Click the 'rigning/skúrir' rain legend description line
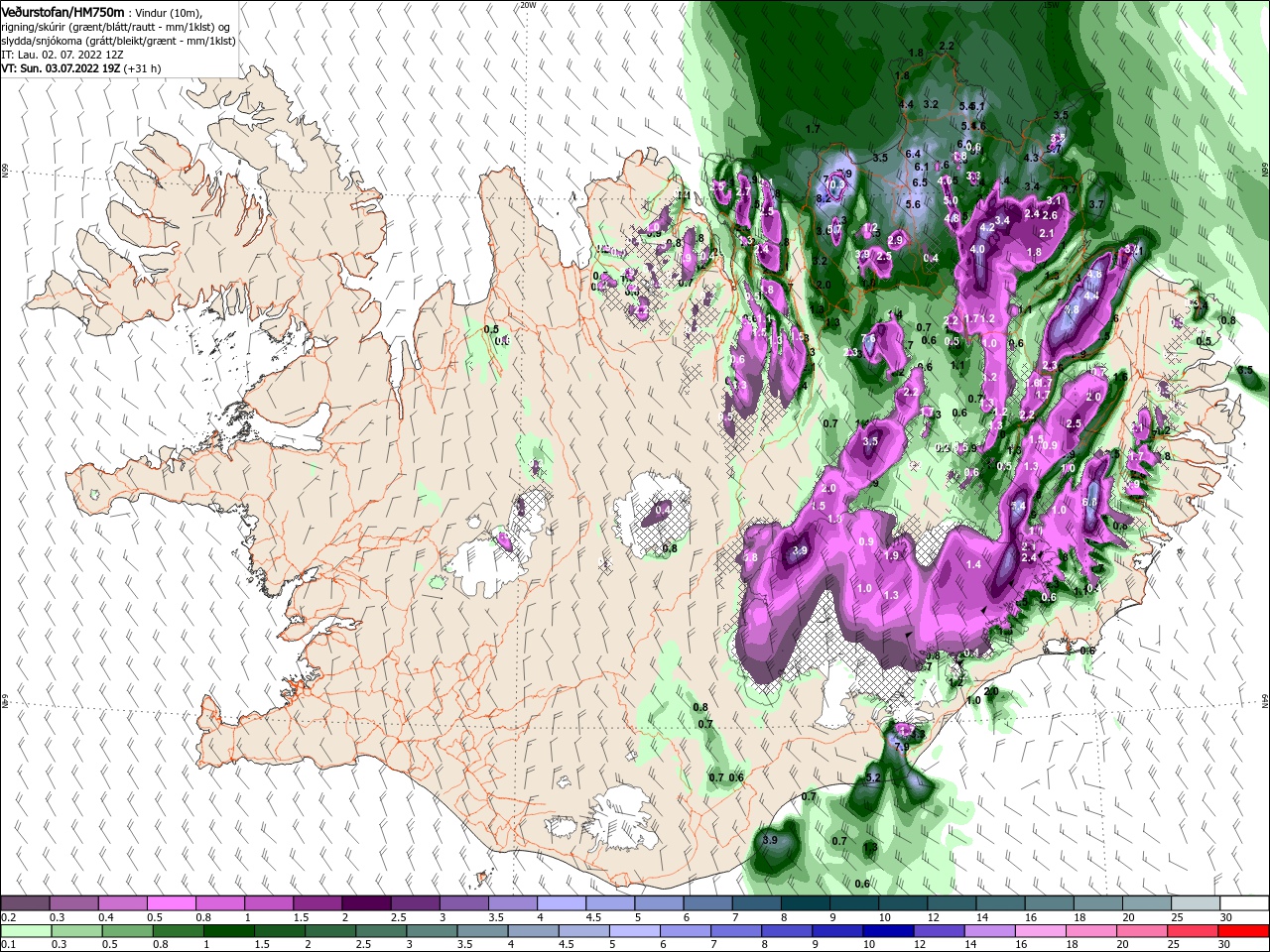This screenshot has width=1270, height=952. 116,26
